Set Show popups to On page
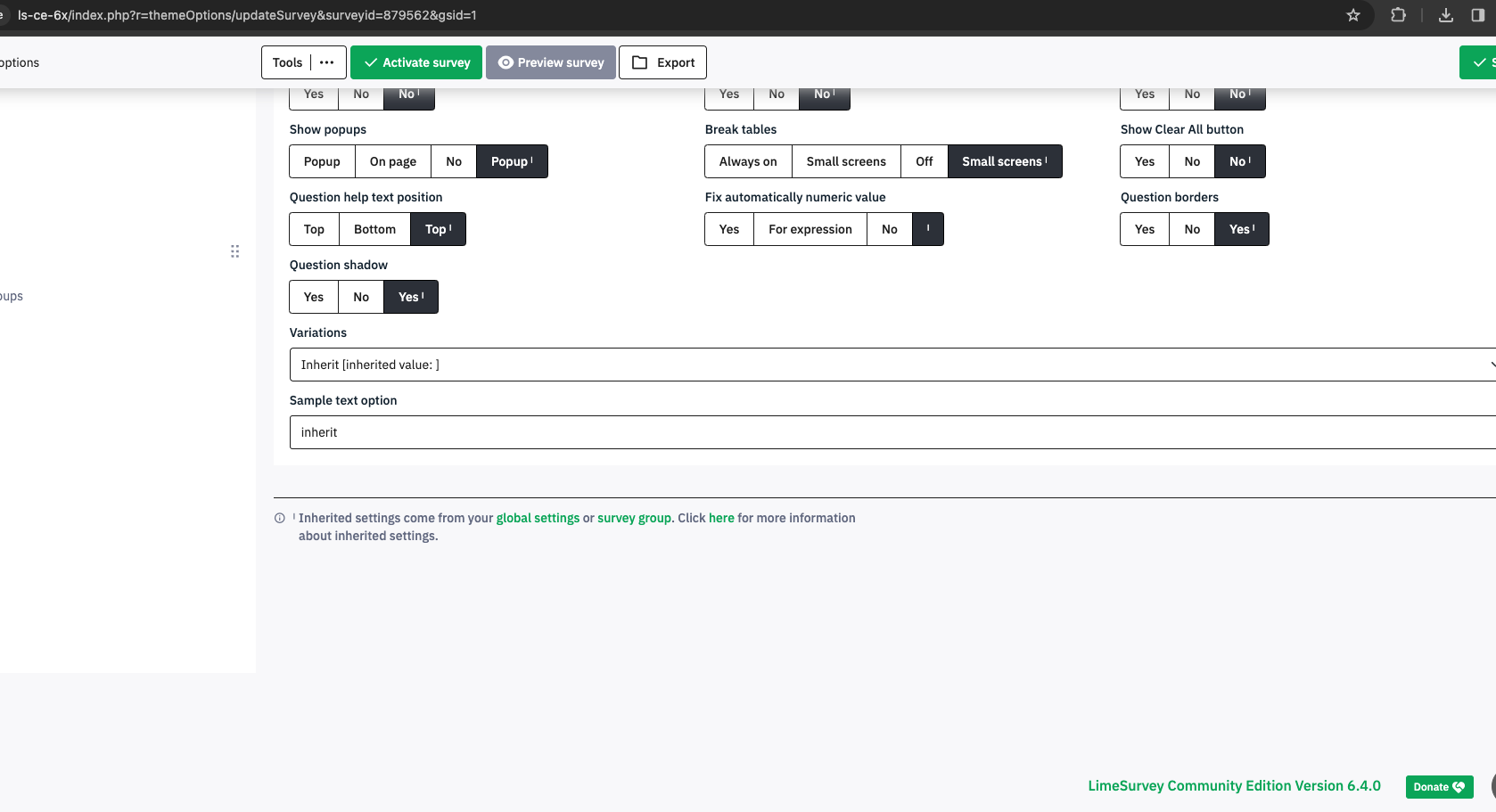 392,161
